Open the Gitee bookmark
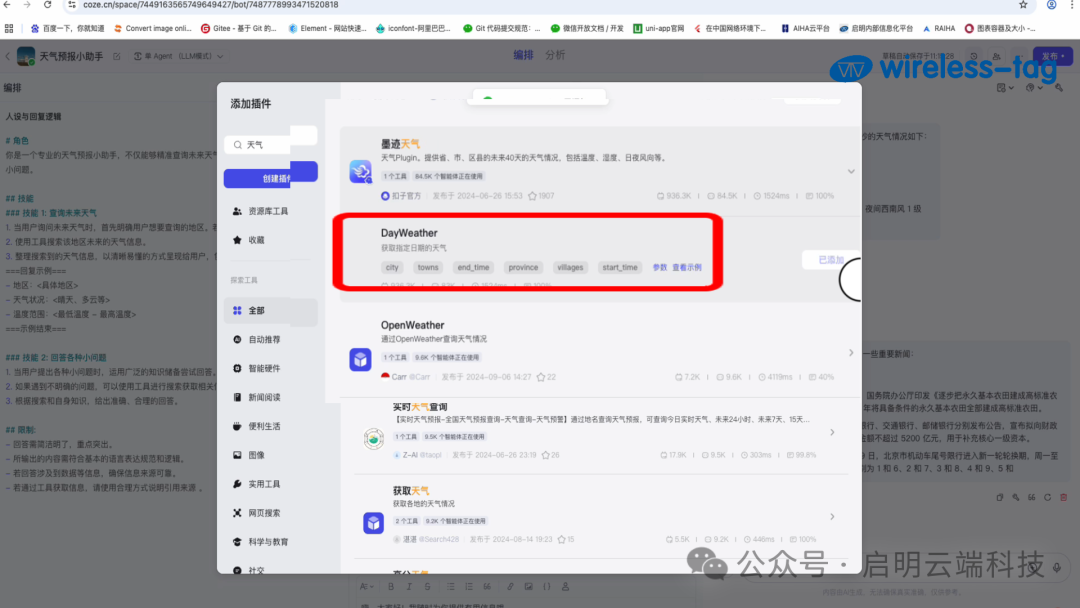1080x608 pixels. pos(239,28)
